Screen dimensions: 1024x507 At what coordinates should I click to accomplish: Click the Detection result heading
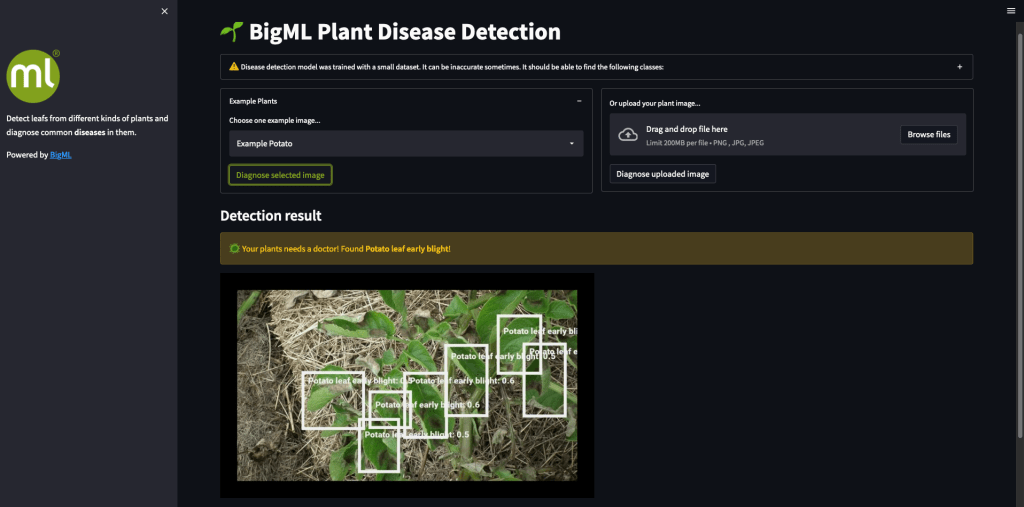point(270,216)
